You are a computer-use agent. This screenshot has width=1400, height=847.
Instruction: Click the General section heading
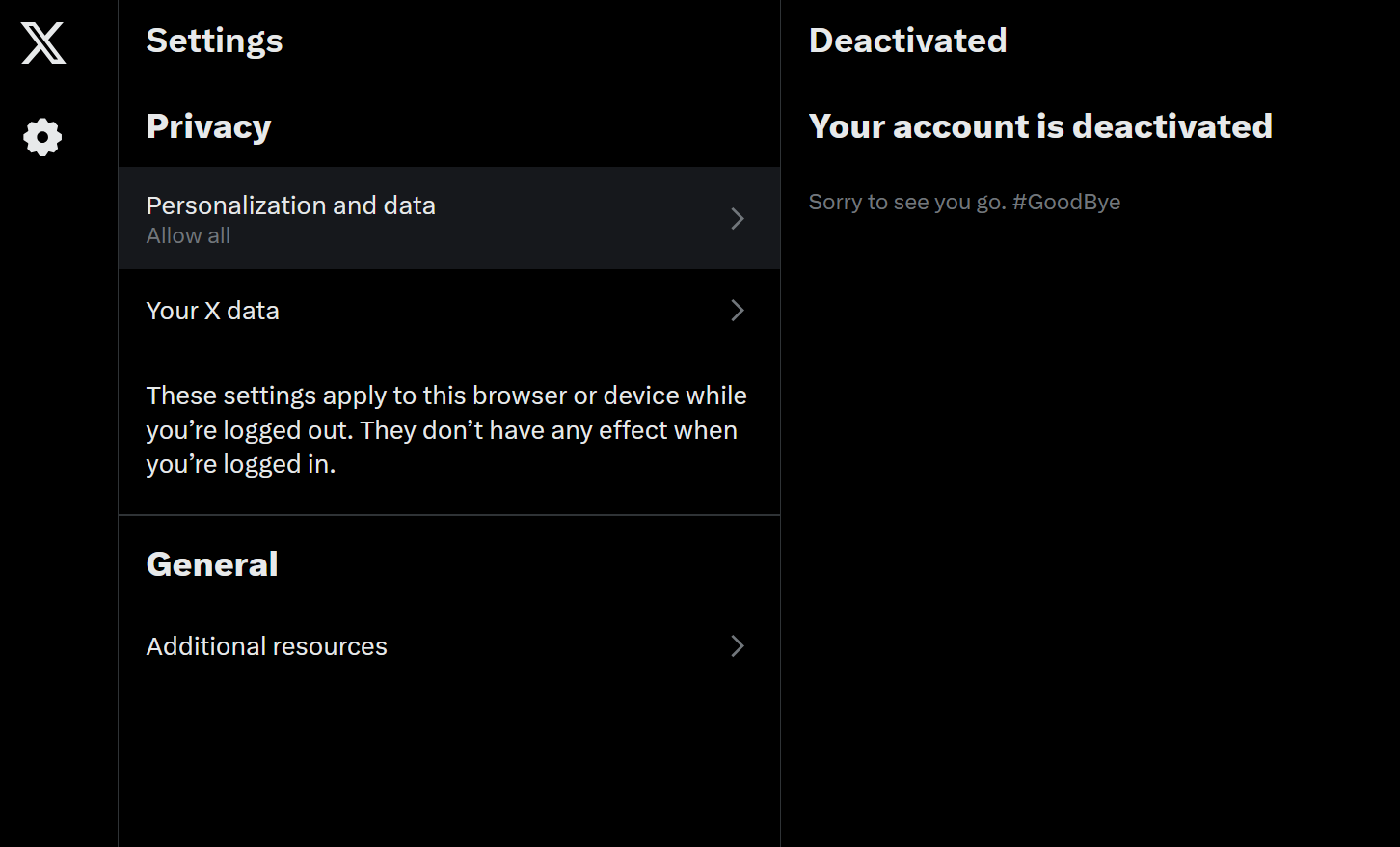pos(212,564)
